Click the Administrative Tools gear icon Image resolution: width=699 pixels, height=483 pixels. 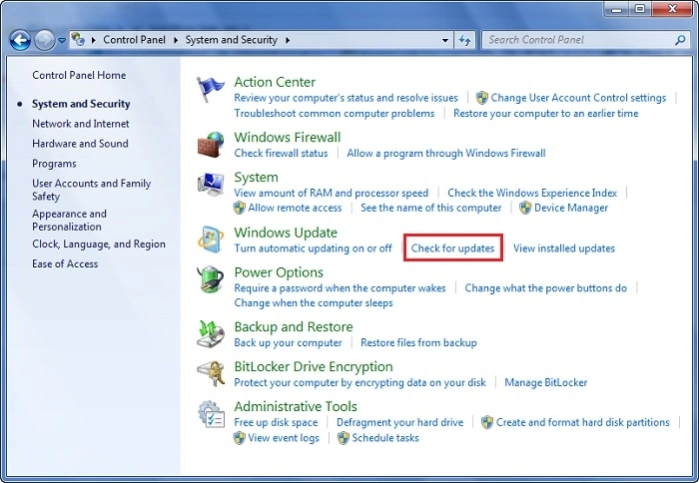[x=210, y=414]
